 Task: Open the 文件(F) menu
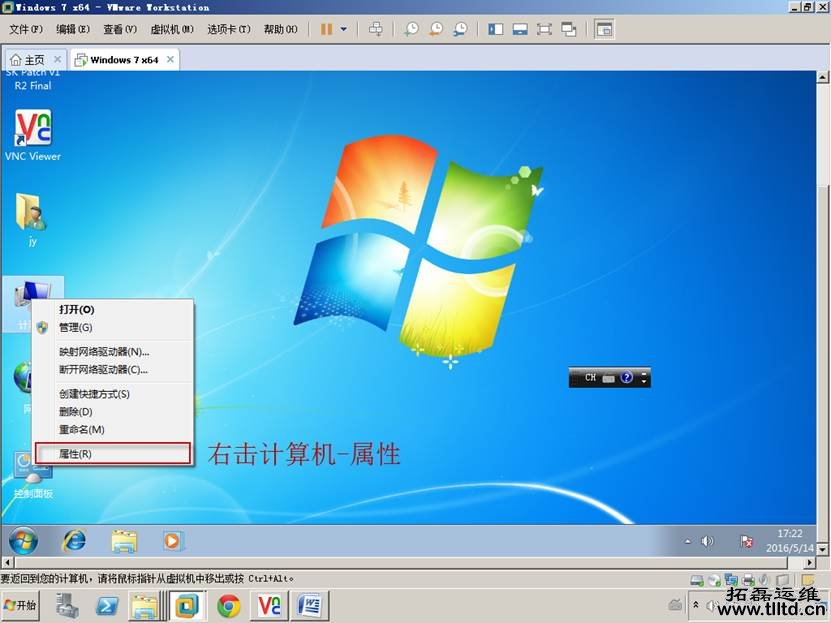click(25, 29)
